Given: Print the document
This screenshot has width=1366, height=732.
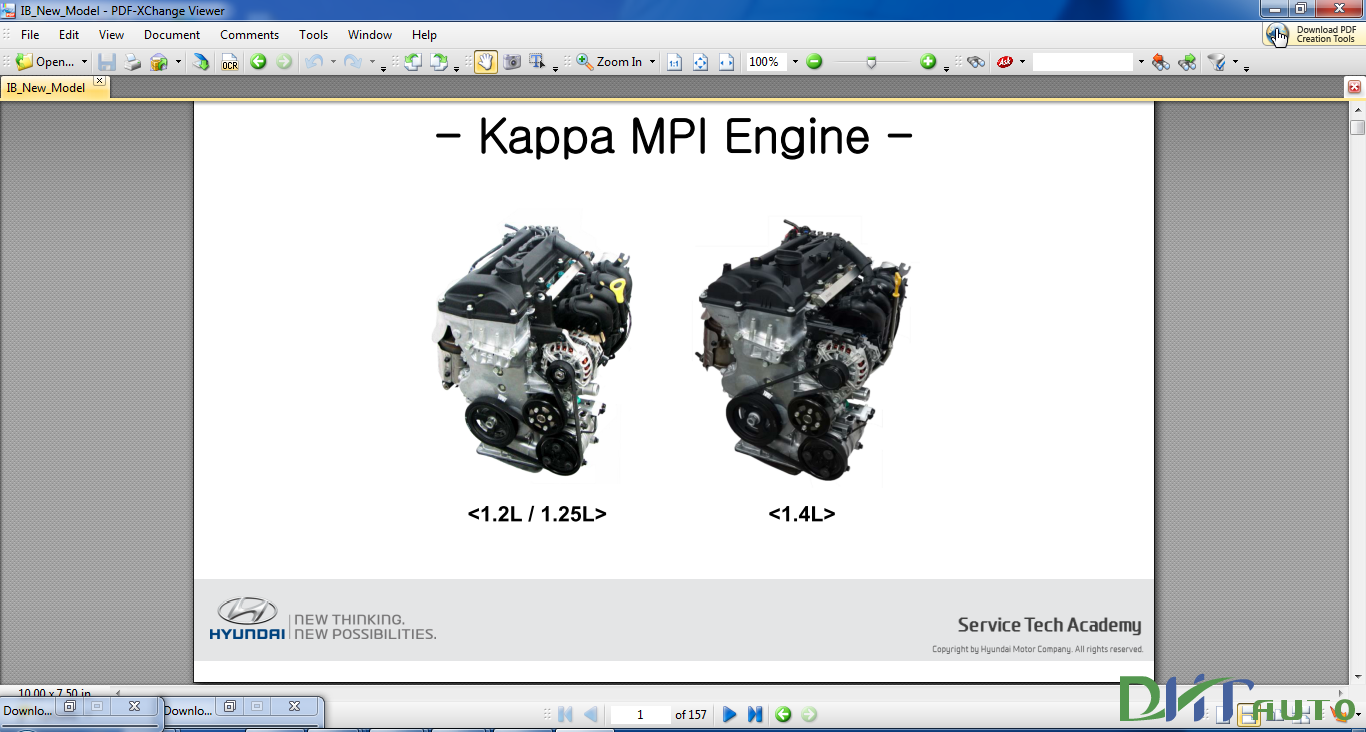Looking at the screenshot, I should (x=131, y=61).
